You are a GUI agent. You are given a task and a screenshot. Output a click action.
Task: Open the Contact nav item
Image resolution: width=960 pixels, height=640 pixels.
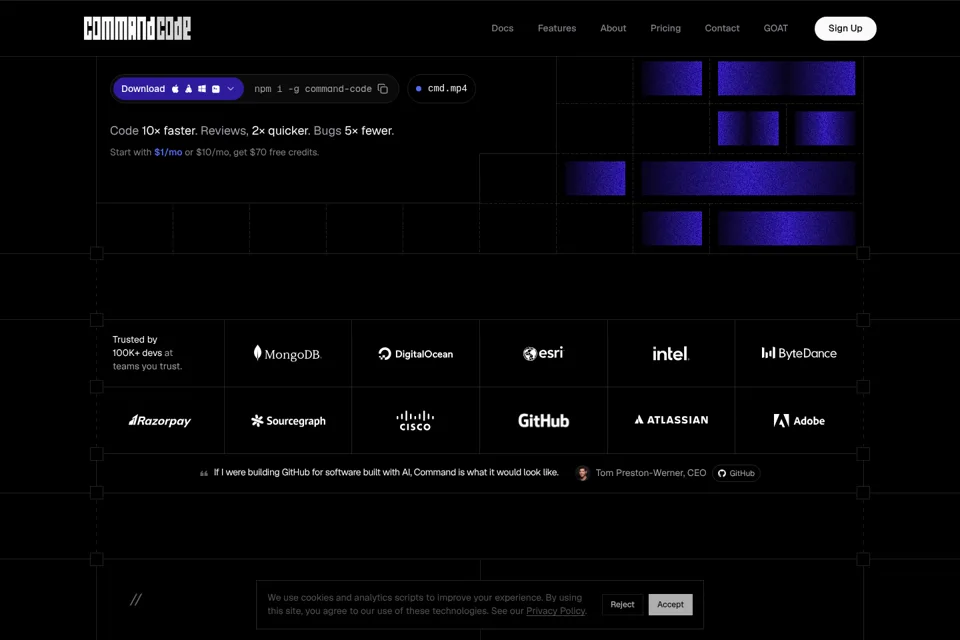pos(722,28)
